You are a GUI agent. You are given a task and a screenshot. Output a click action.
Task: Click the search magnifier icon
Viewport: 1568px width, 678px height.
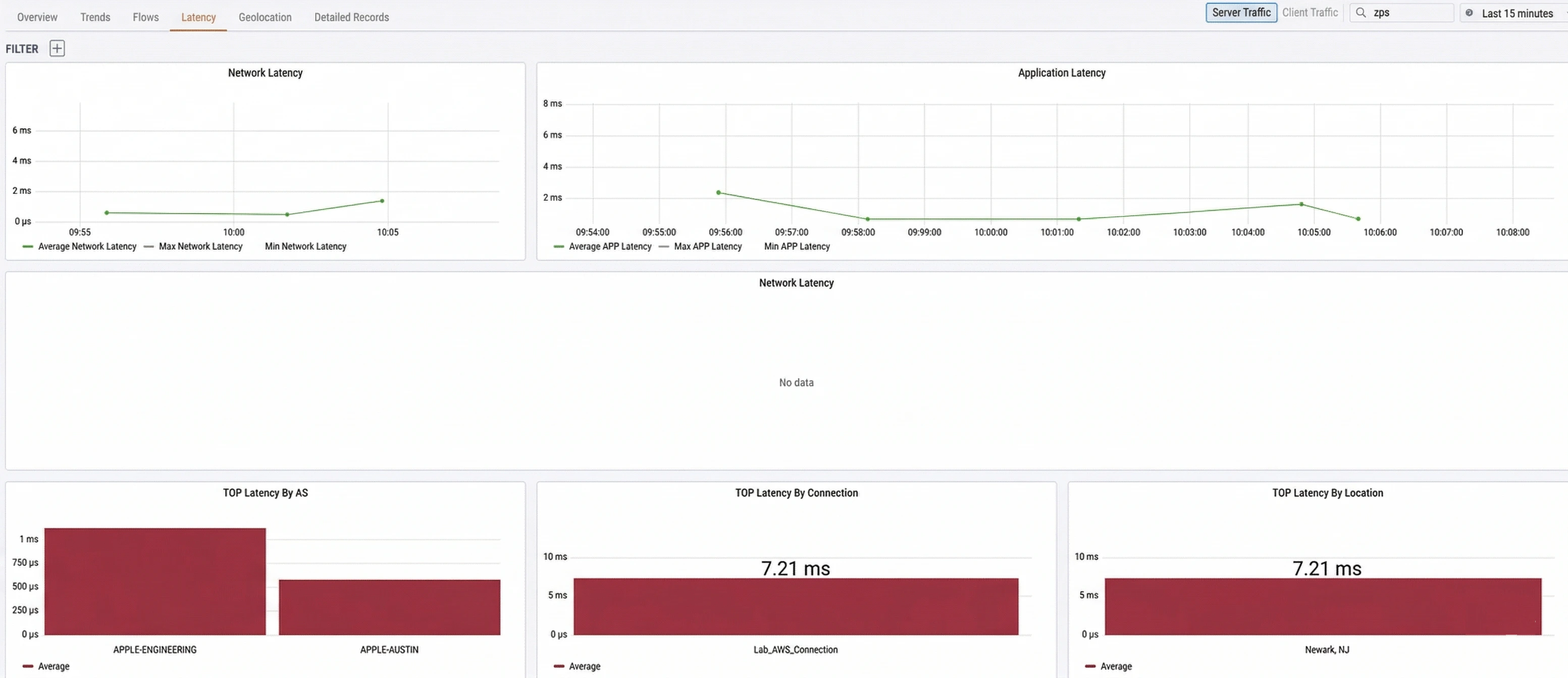click(x=1362, y=12)
